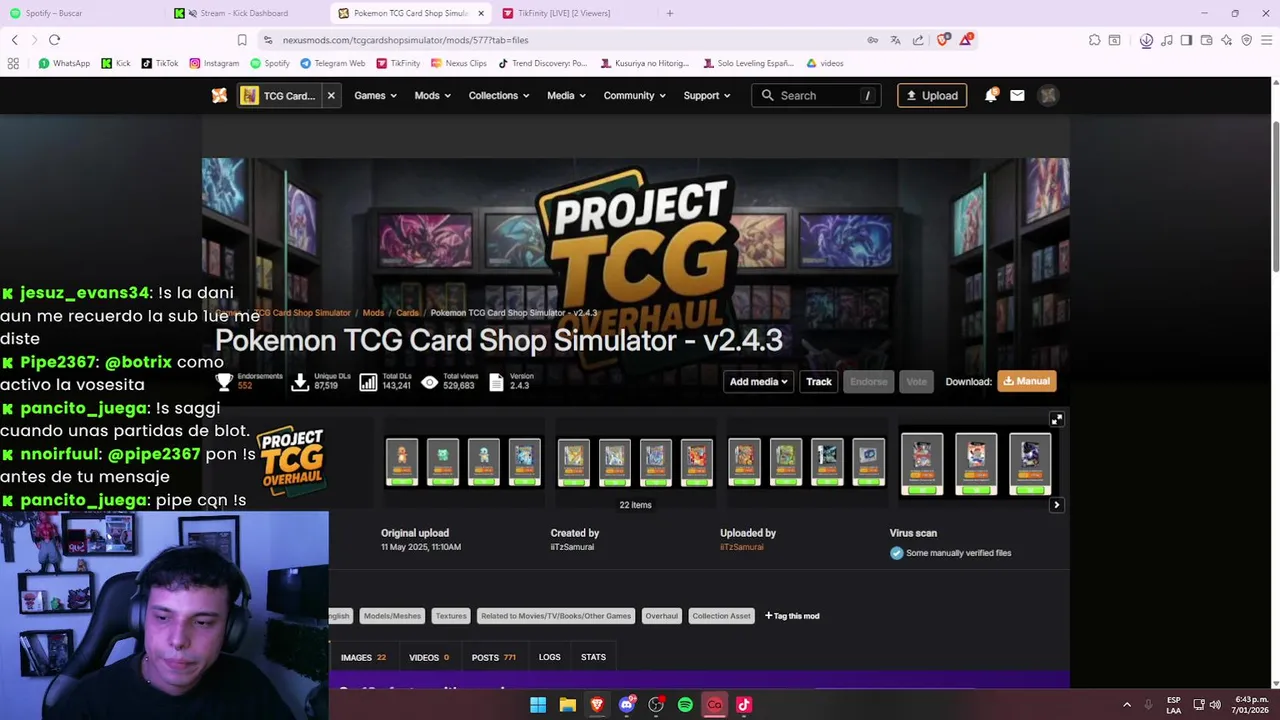The width and height of the screenshot is (1280, 720).
Task: Expand the Mods menu
Action: [432, 95]
